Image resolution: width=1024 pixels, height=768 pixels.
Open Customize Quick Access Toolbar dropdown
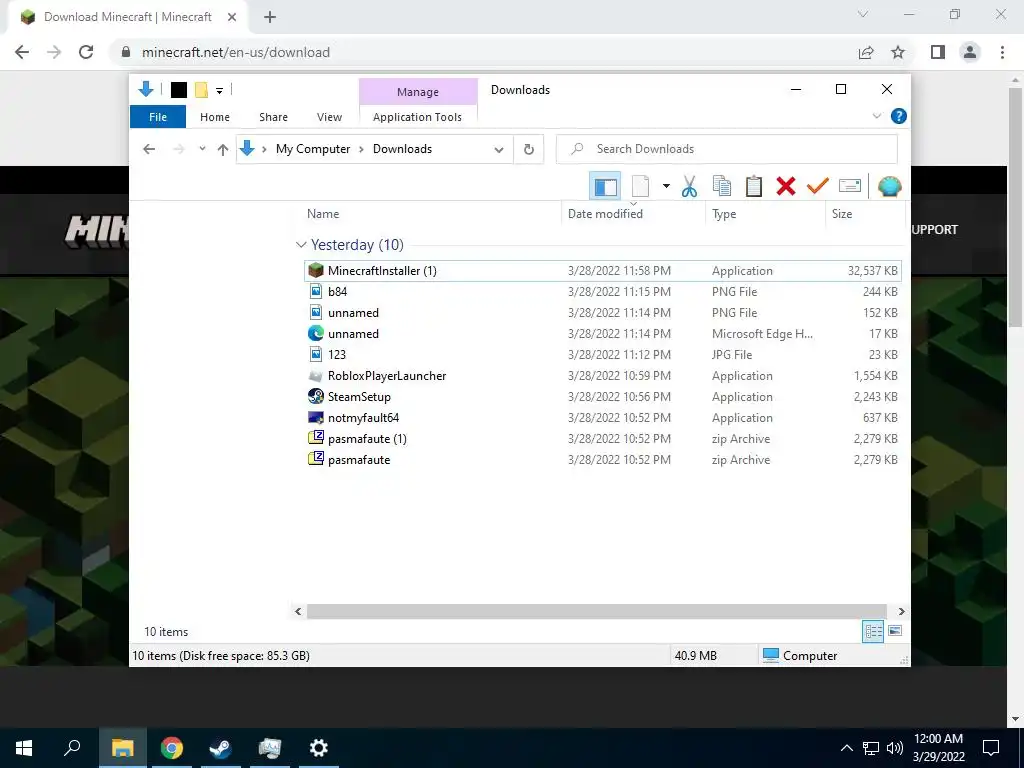click(219, 91)
